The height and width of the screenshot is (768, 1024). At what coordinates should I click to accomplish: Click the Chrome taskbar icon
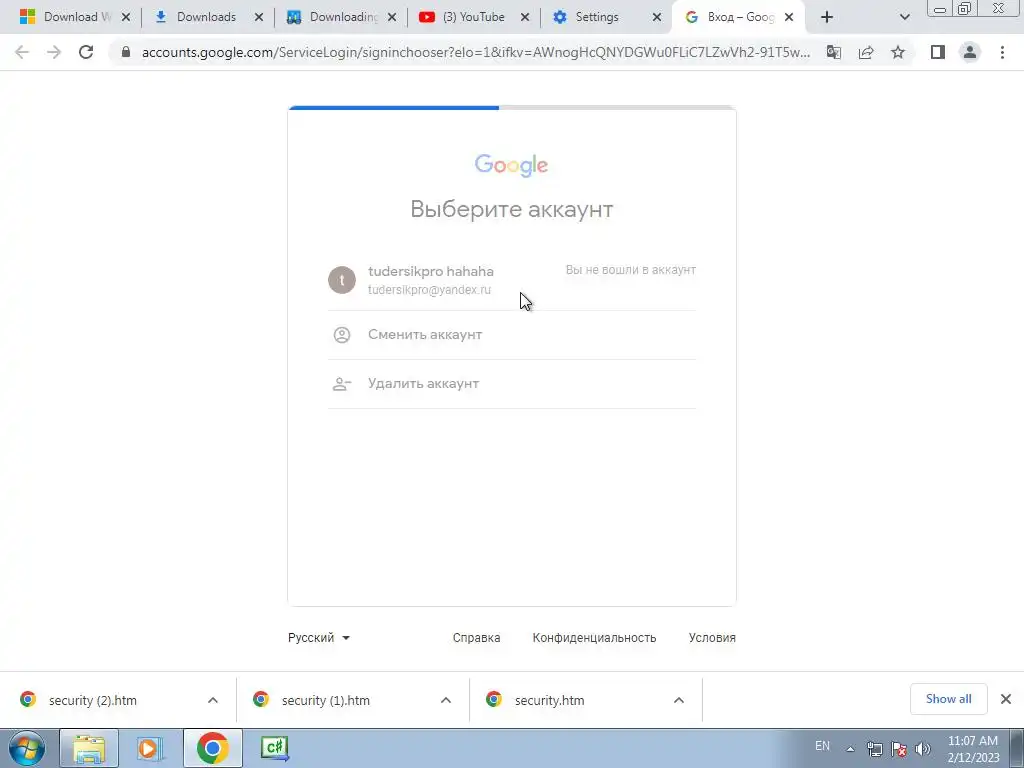click(212, 748)
